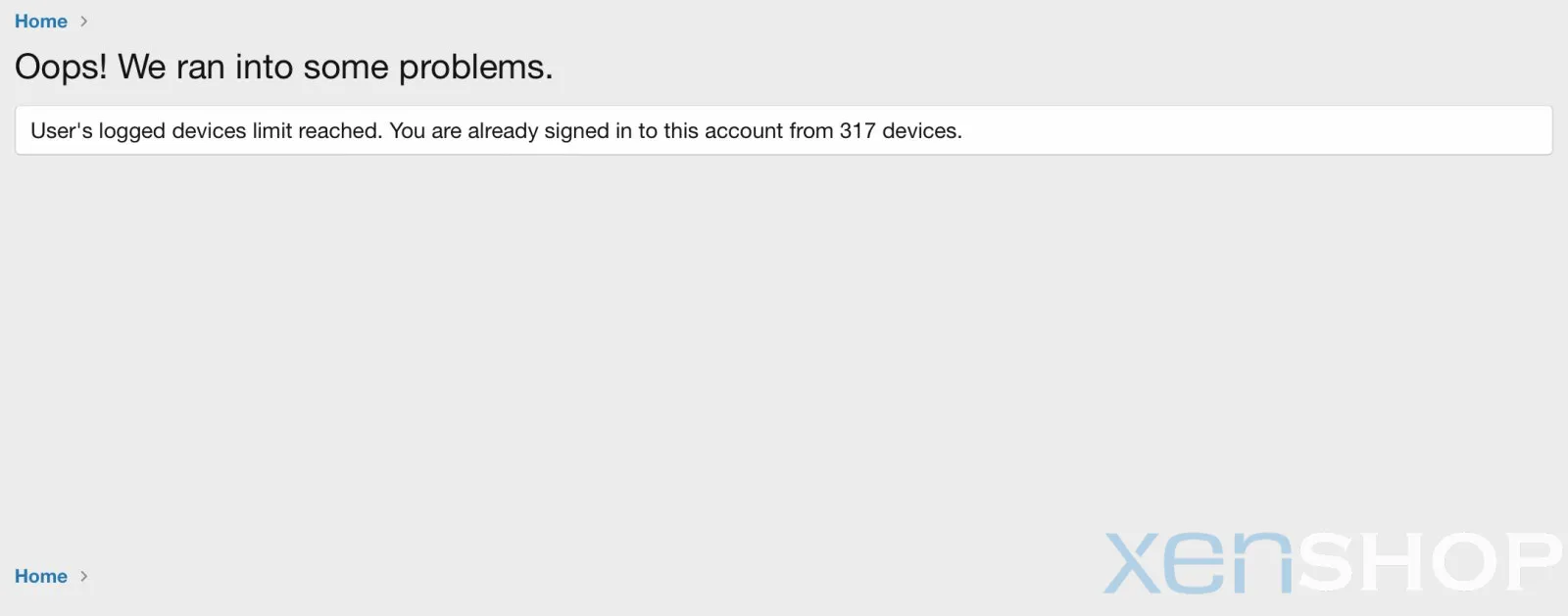Click the word "devices." ending the error message

pyautogui.click(x=922, y=131)
